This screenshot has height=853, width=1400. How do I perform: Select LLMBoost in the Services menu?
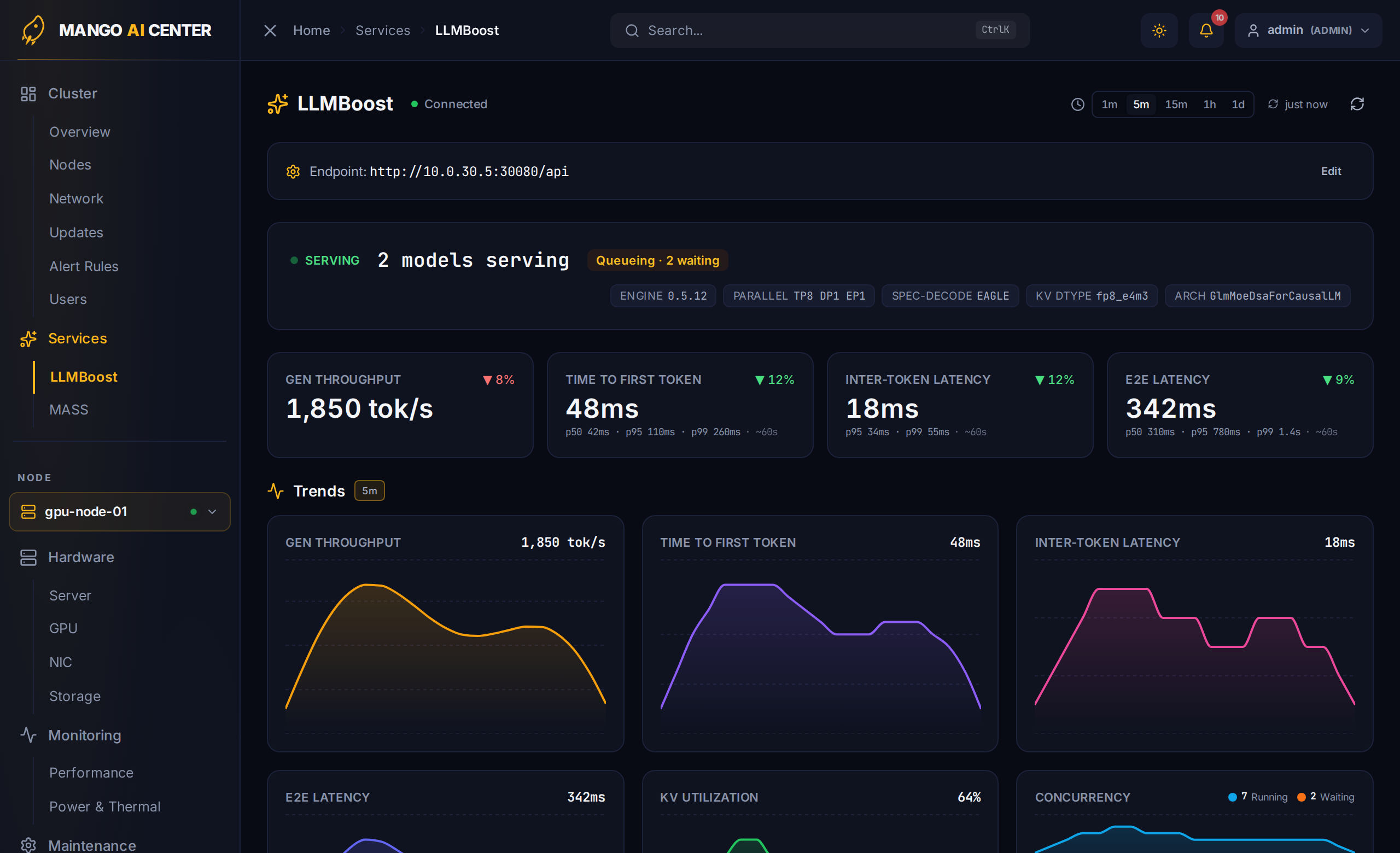(x=84, y=377)
